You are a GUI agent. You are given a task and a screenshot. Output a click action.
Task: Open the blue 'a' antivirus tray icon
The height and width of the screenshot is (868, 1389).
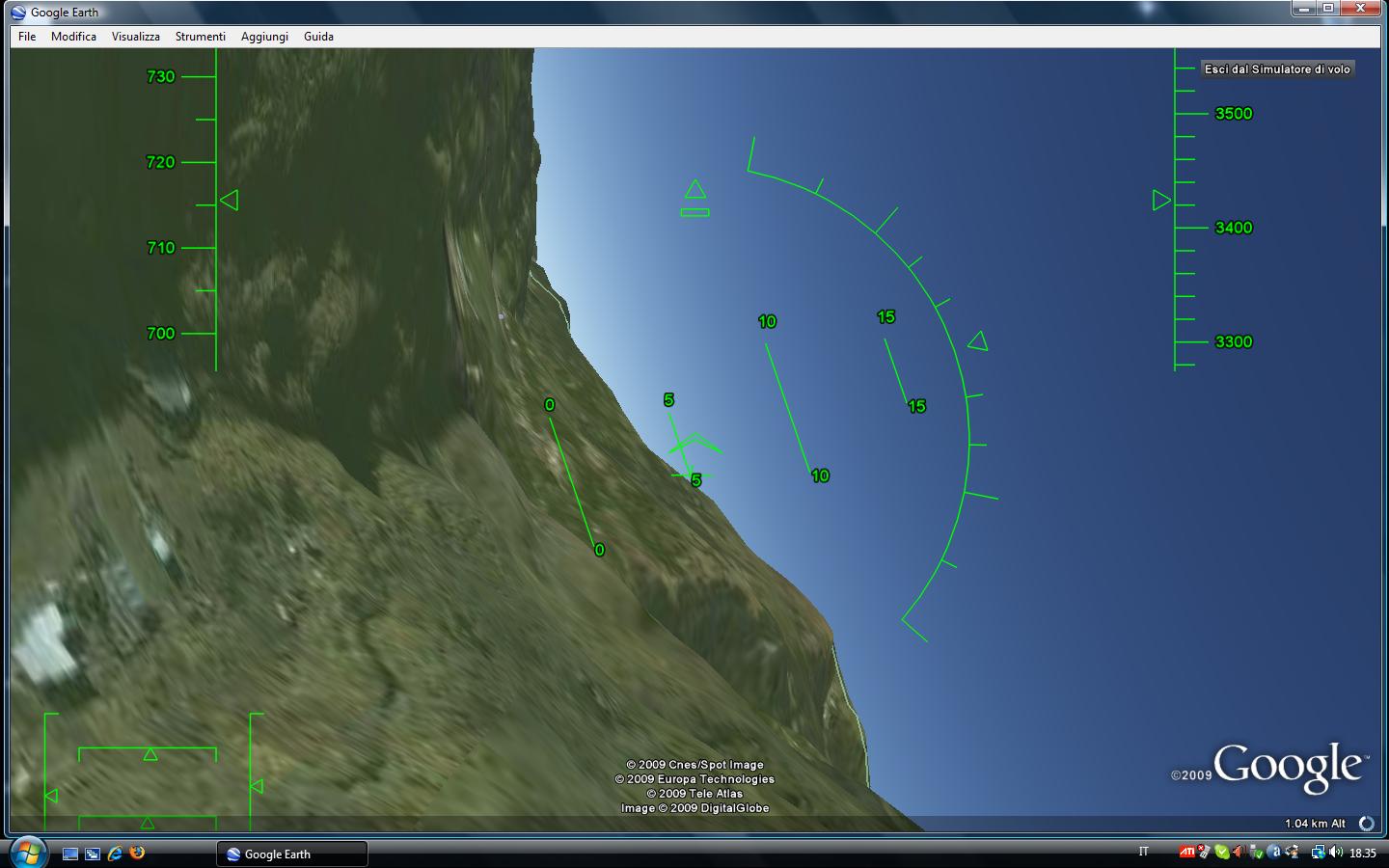pos(1274,852)
